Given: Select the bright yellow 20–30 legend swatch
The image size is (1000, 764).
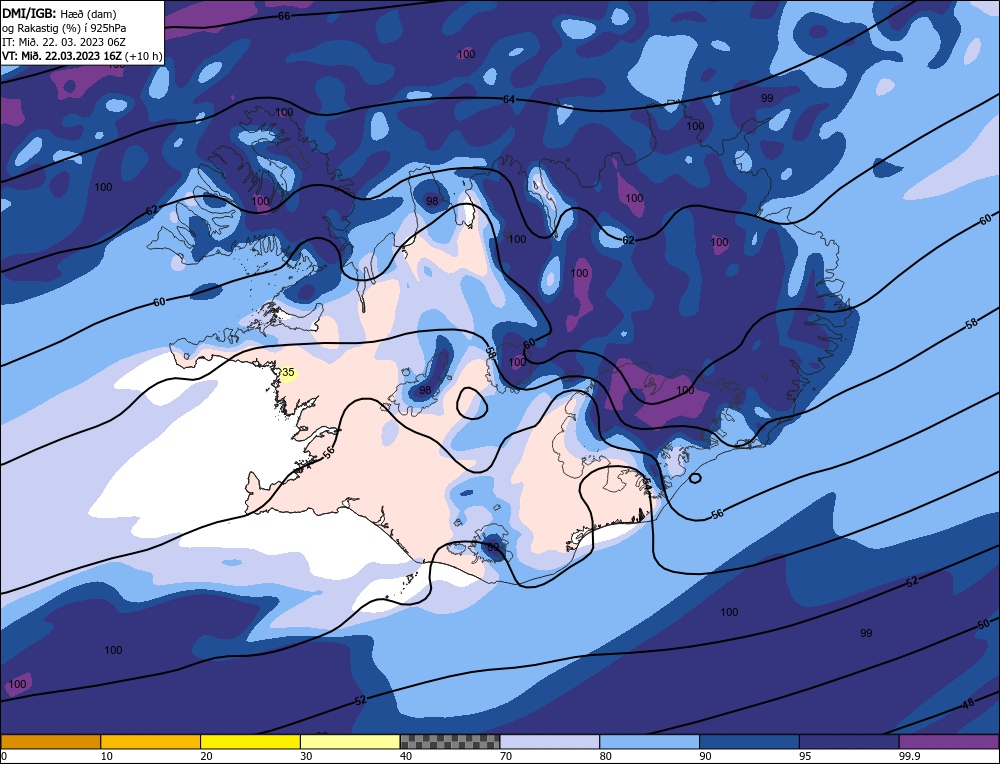Looking at the screenshot, I should pos(250,741).
